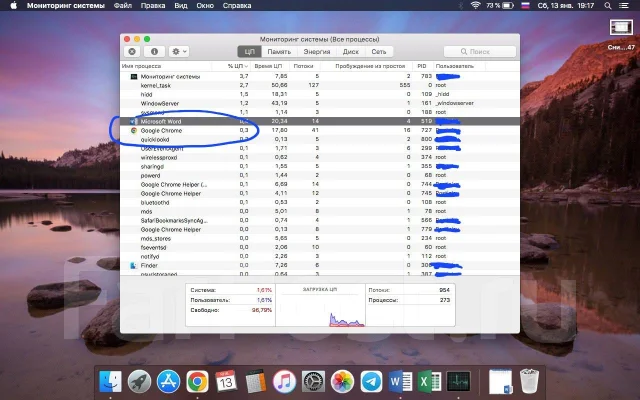Select the Google Chrome process row
Viewport: 640px width, 400px height.
point(320,130)
